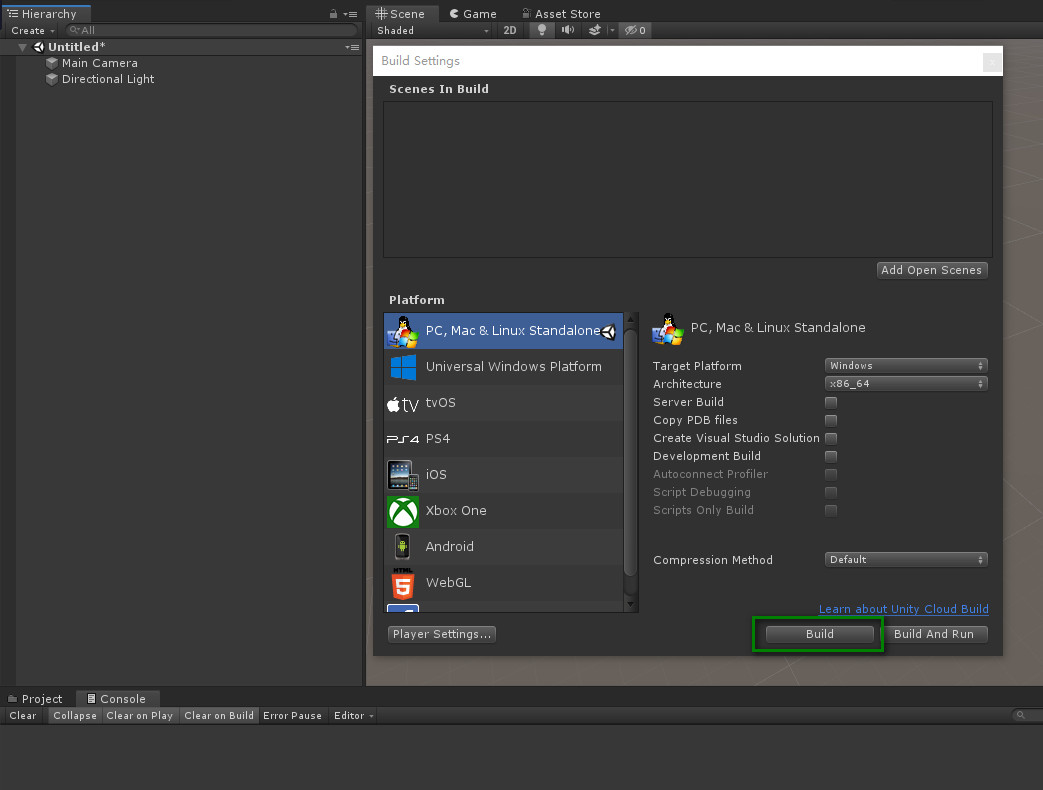Select PC, Mac & Linux Standalone platform
Viewport: 1043px width, 790px height.
504,331
